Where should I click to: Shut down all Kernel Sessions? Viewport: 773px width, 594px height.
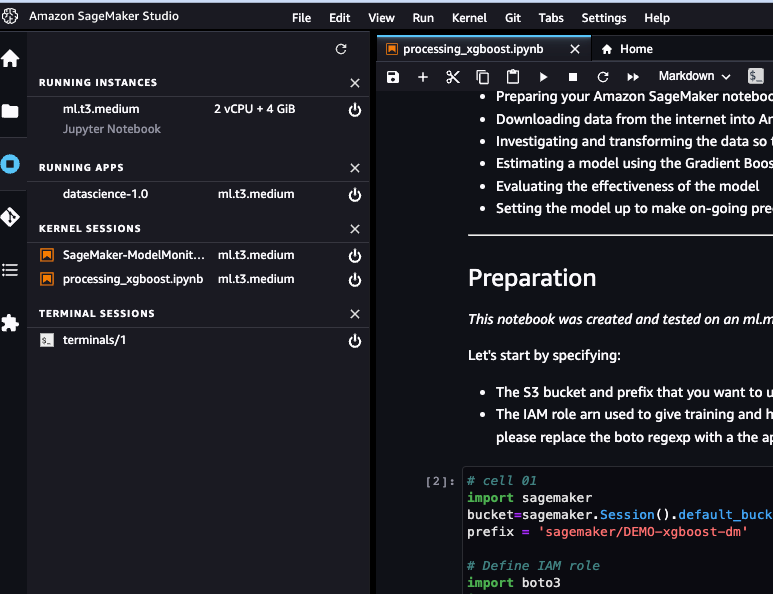355,229
